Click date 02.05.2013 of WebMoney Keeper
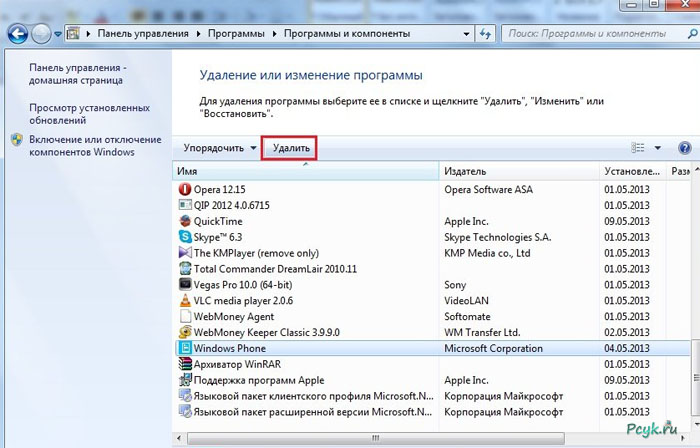 [627, 332]
